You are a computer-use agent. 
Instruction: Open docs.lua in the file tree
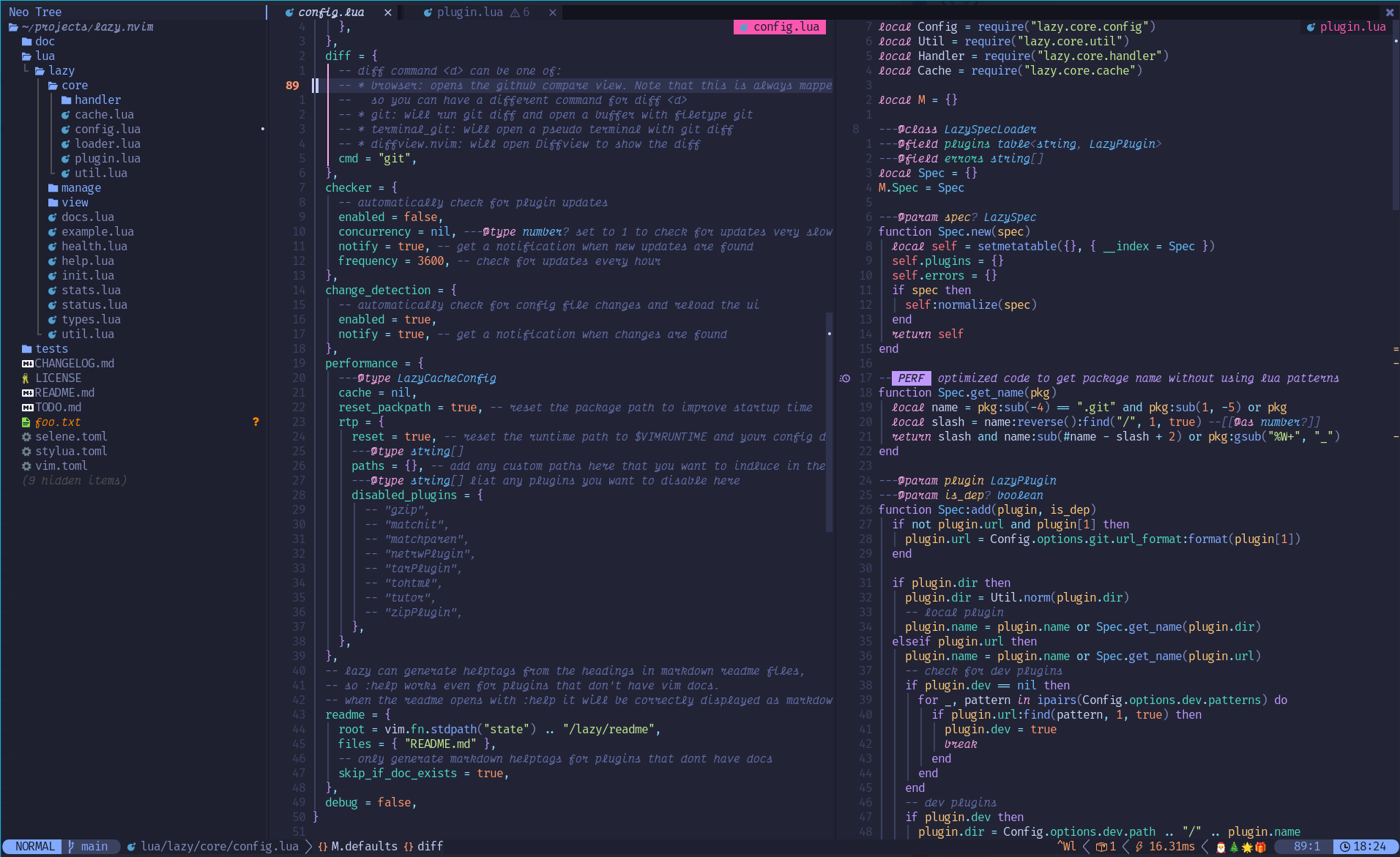point(88,217)
